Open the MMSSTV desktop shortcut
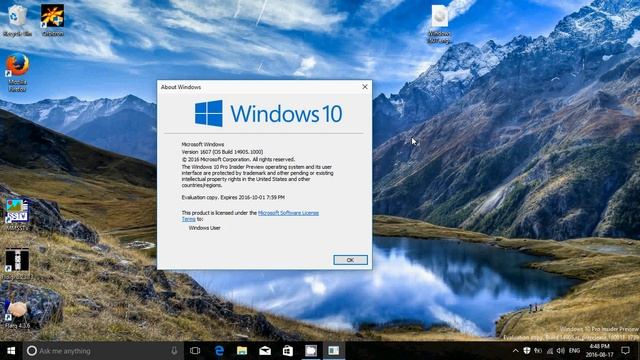The width and height of the screenshot is (640, 360). point(17,215)
